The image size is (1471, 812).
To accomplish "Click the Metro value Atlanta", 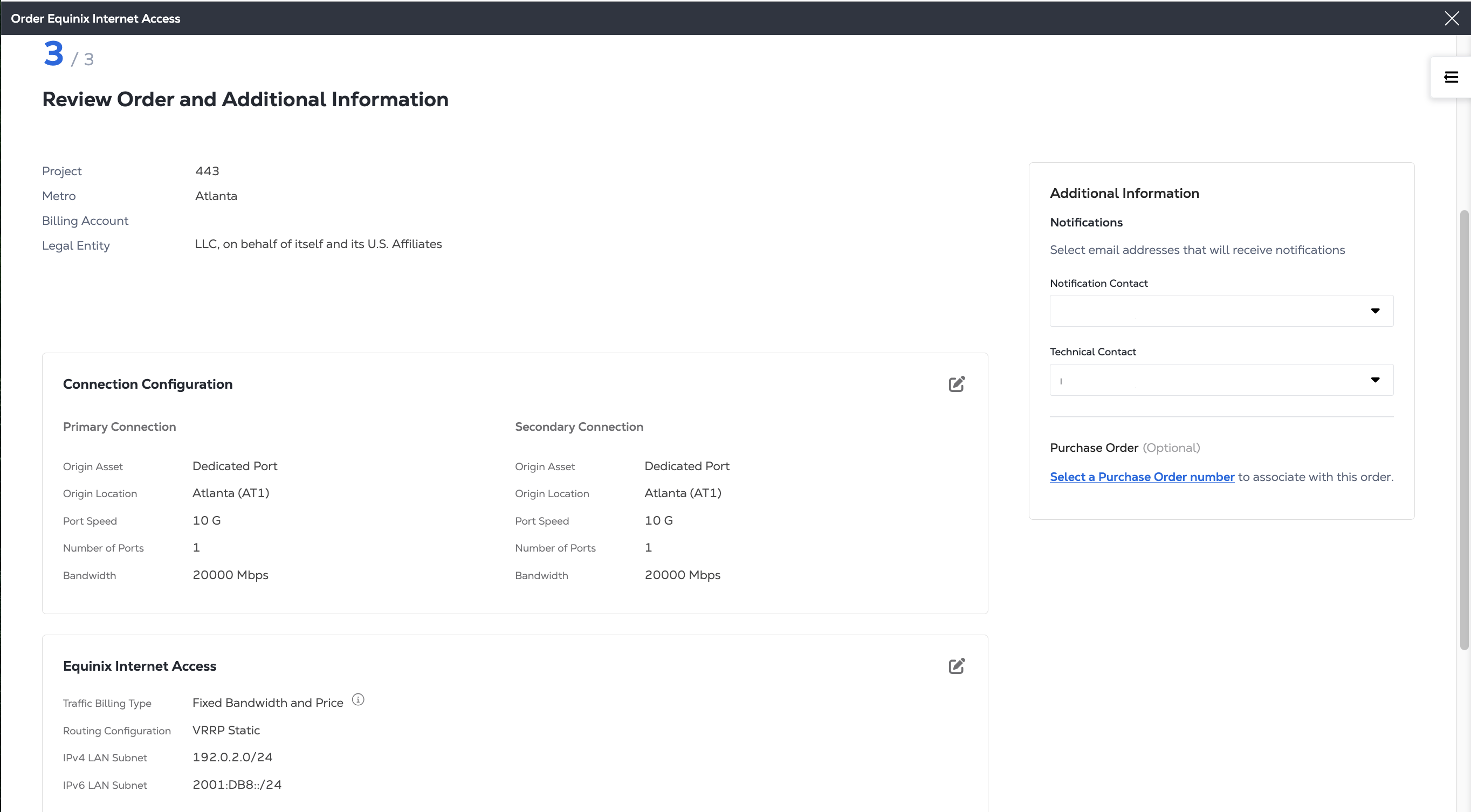I will coord(216,196).
